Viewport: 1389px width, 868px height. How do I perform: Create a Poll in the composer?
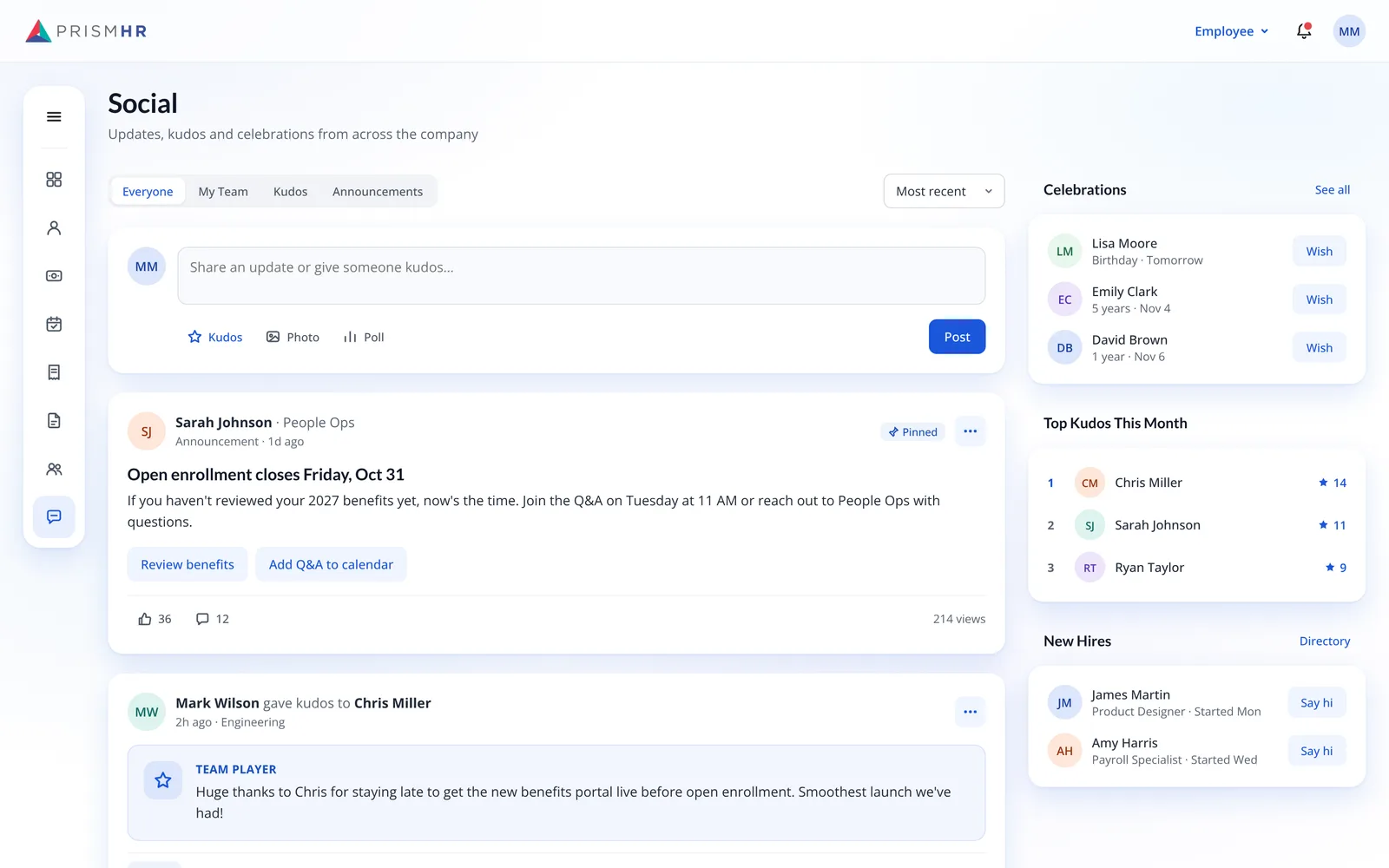364,337
